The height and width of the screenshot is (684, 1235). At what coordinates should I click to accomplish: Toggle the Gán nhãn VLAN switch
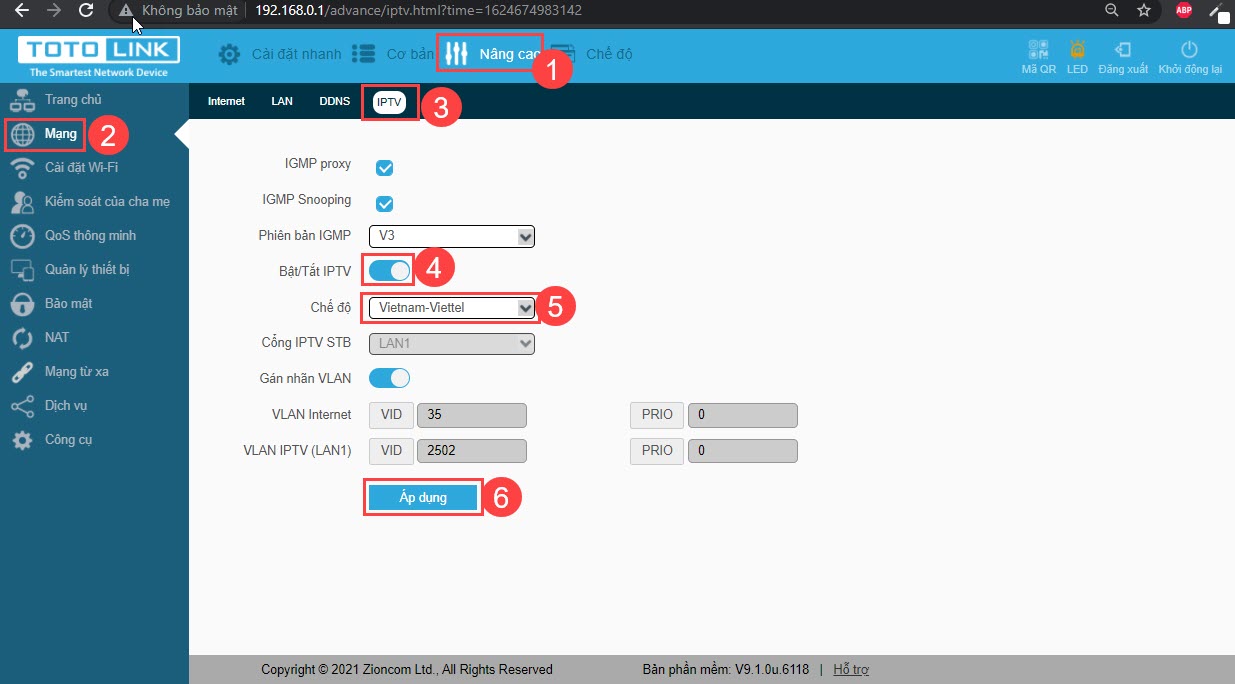(390, 378)
